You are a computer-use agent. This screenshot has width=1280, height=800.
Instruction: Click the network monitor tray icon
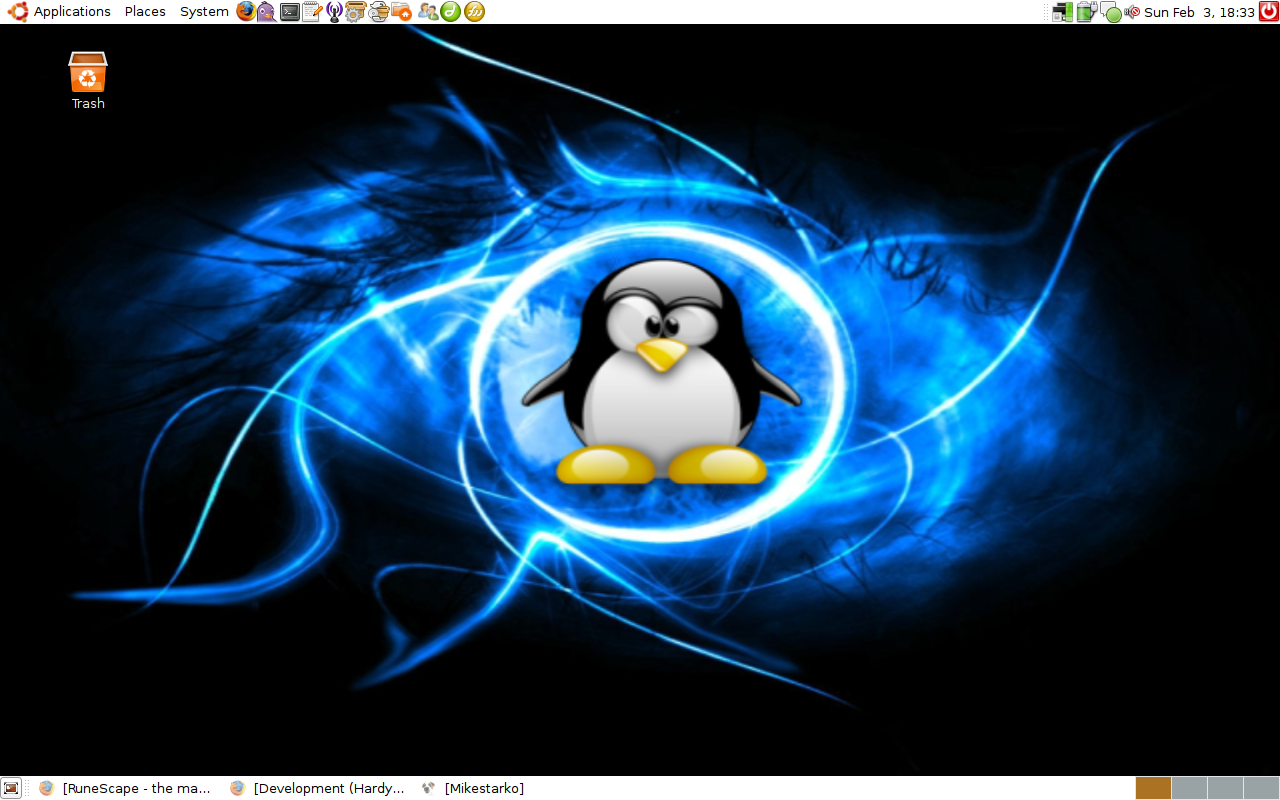tap(1063, 12)
